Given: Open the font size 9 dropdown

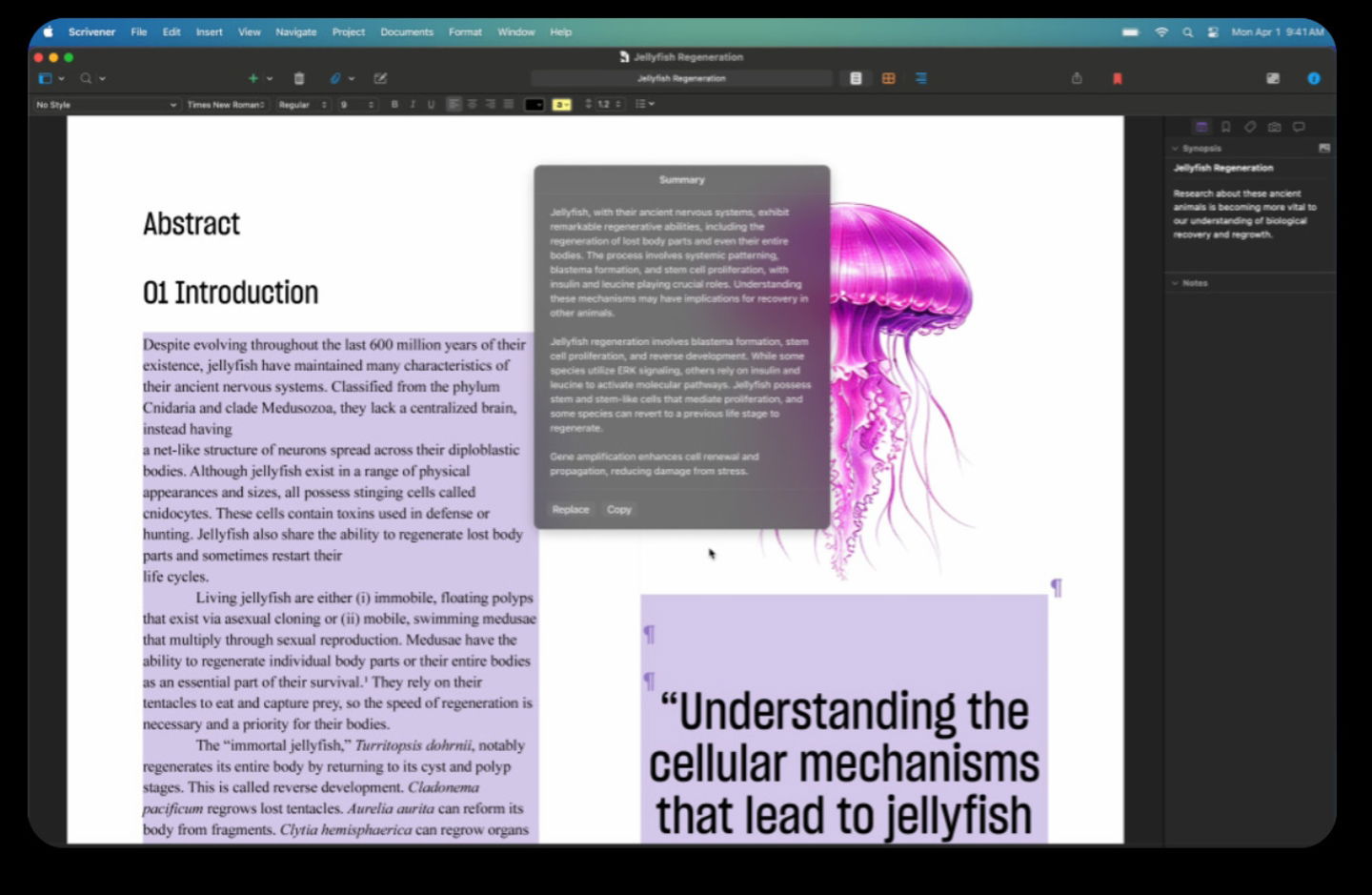Looking at the screenshot, I should [357, 104].
